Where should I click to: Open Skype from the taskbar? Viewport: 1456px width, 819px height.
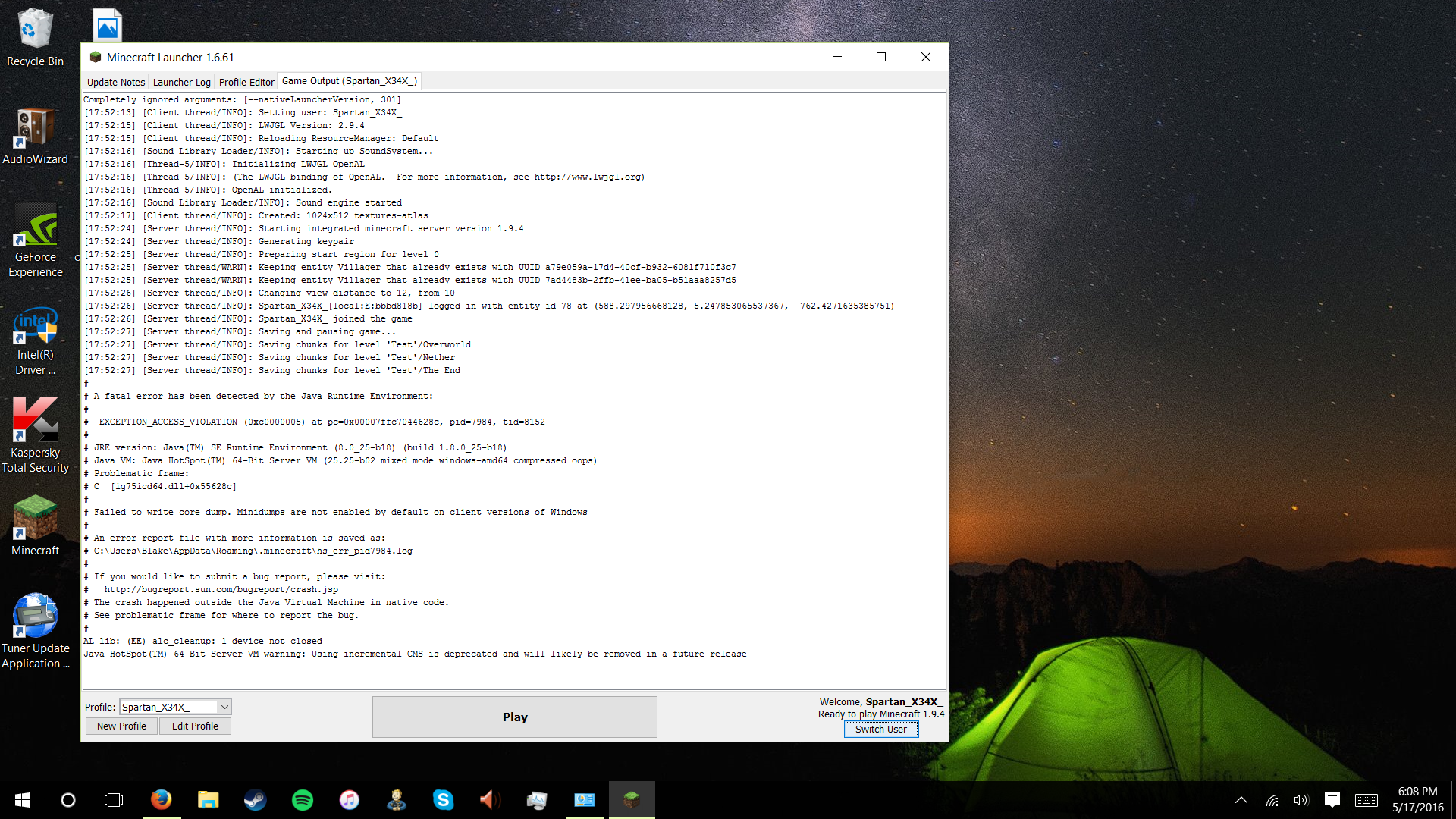443,799
